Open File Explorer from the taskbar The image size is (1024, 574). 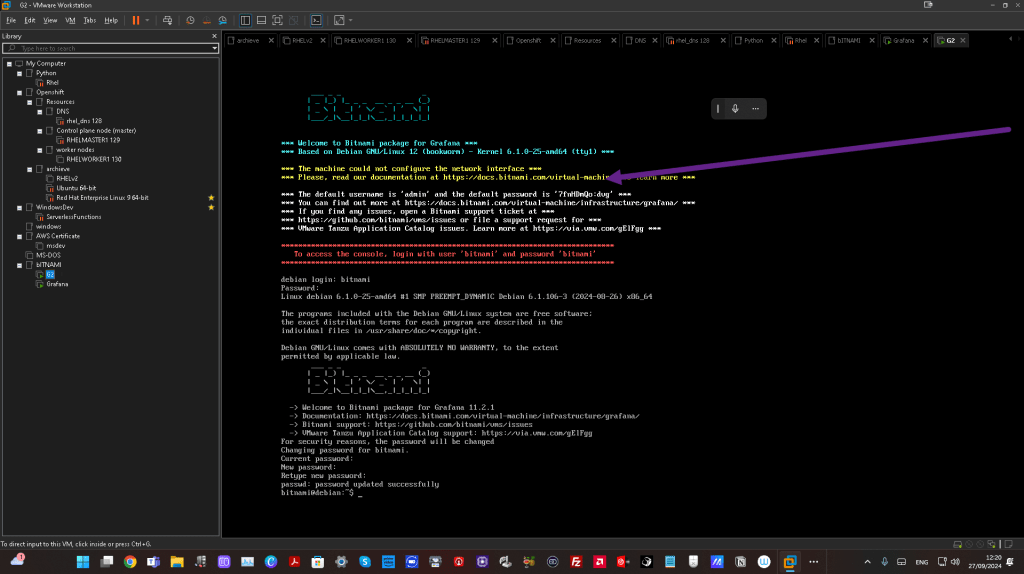tap(177, 562)
